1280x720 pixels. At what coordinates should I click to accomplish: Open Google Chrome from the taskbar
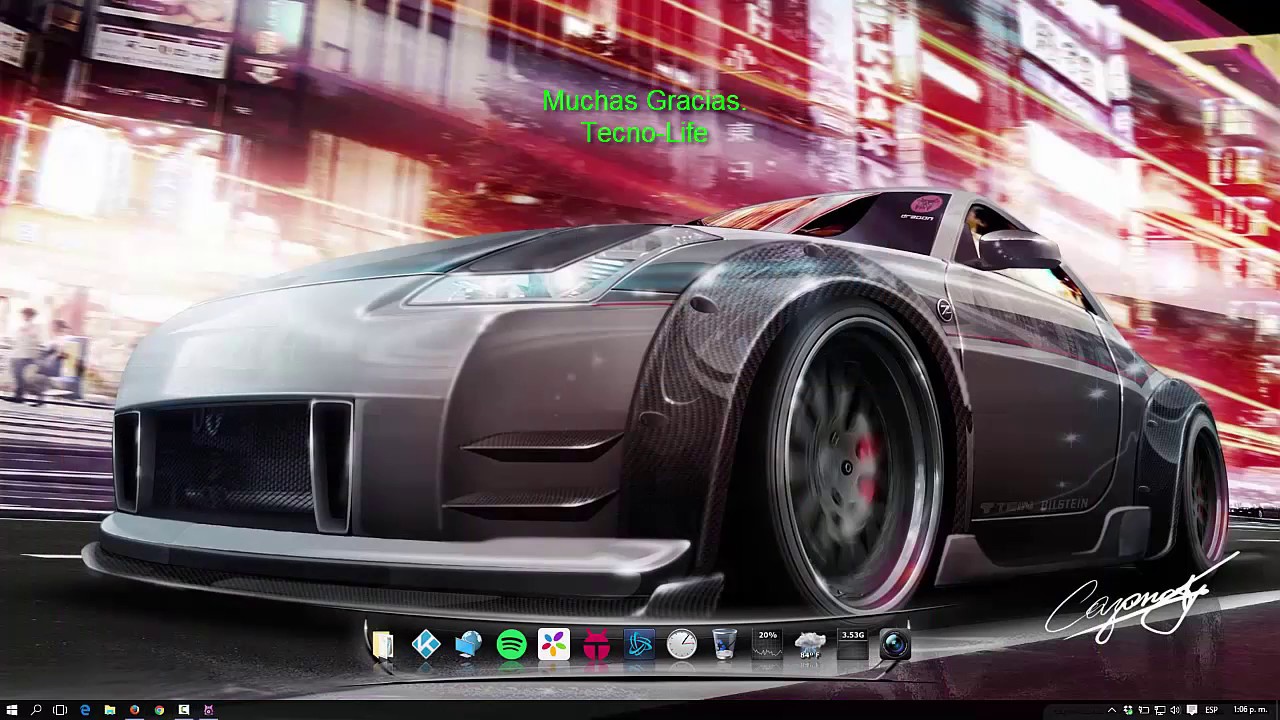click(159, 710)
